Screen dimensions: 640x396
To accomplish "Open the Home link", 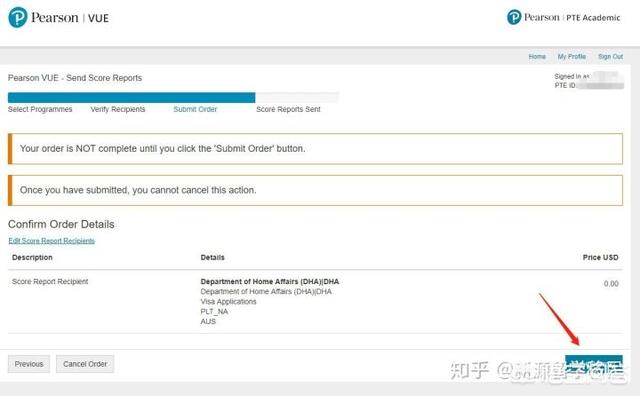I will [x=537, y=57].
